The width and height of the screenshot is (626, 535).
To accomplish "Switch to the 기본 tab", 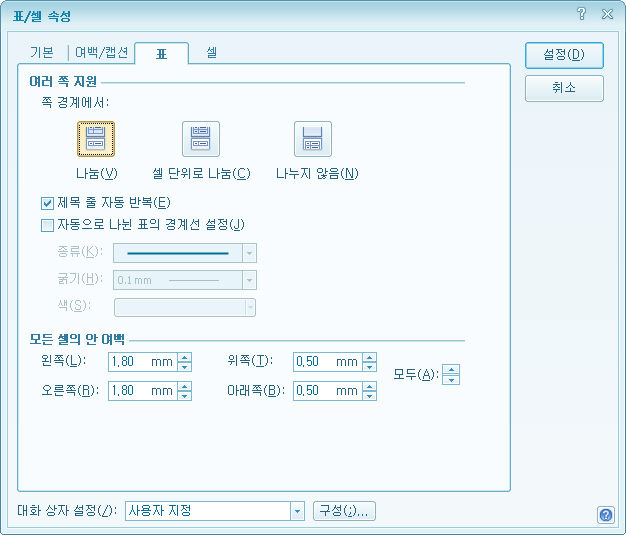I will tap(41, 52).
